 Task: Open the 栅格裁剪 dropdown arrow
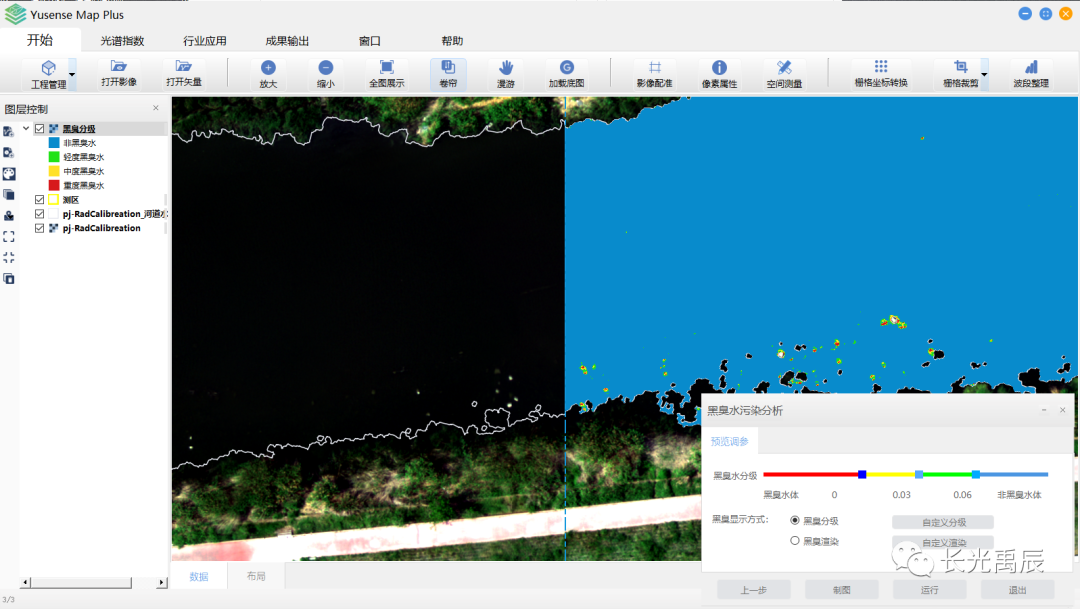[x=984, y=74]
